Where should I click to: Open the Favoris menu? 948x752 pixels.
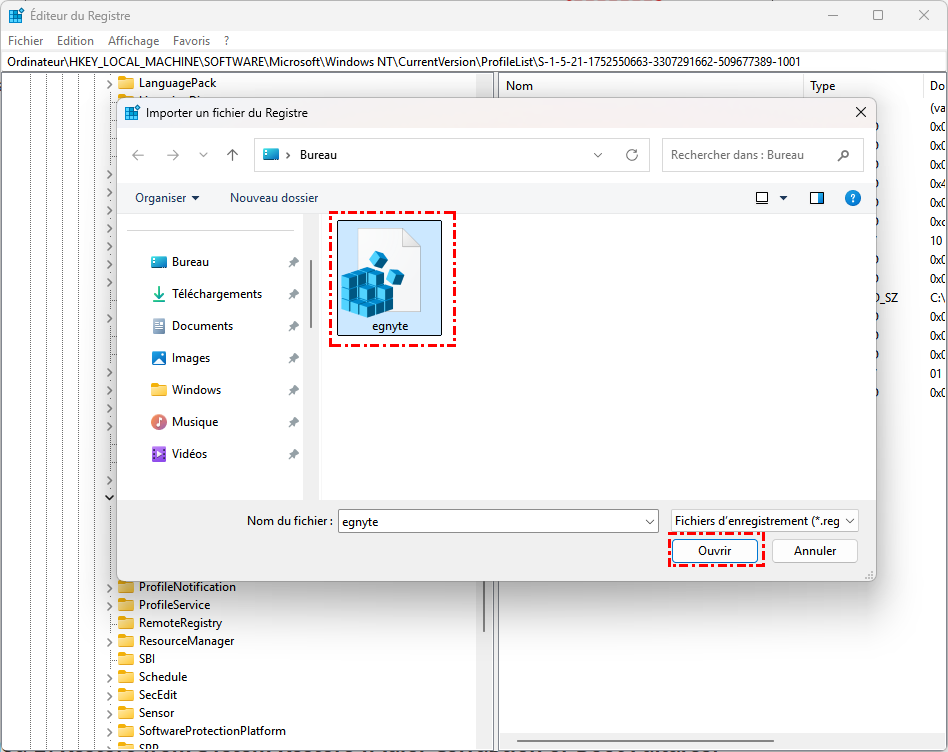(x=191, y=41)
